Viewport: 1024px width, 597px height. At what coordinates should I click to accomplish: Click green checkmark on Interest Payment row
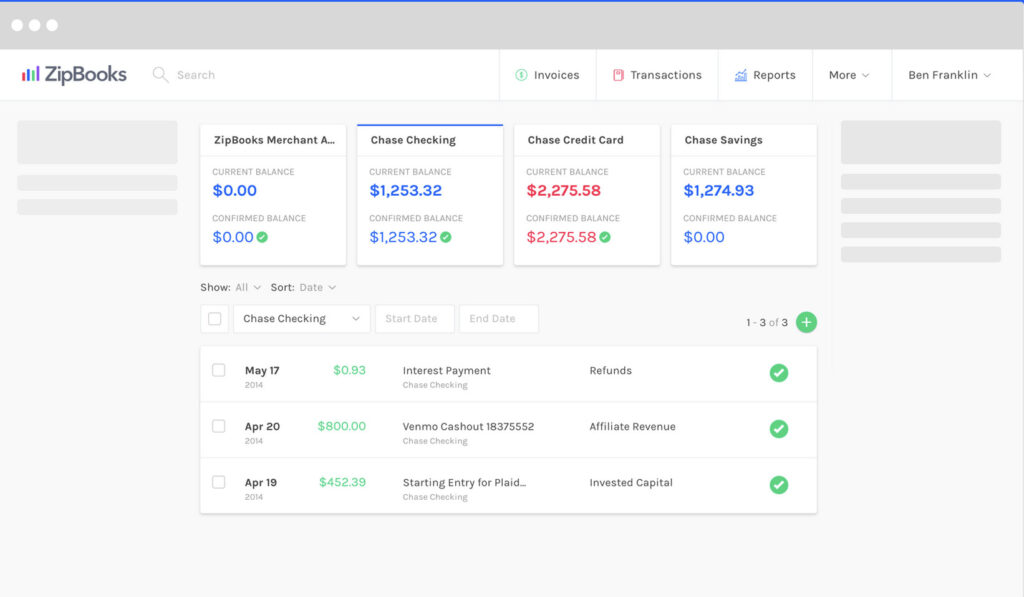click(778, 373)
